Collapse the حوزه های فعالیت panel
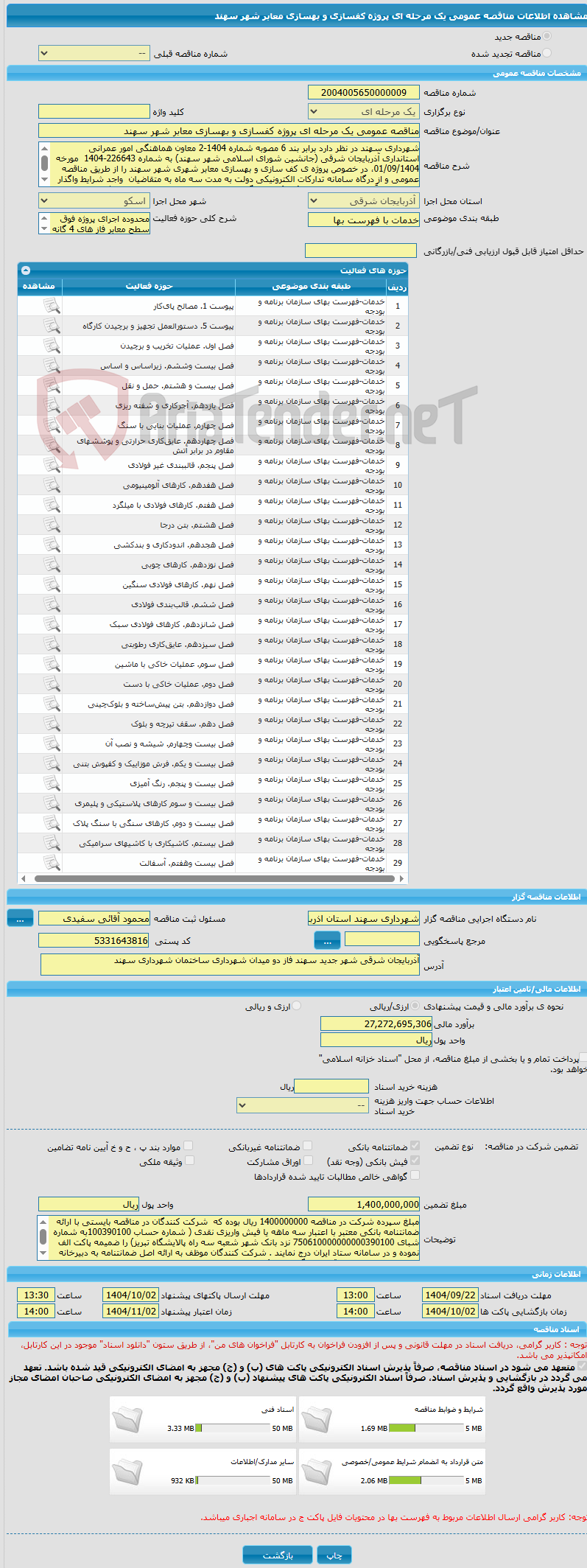Image resolution: width=587 pixels, height=1568 pixels. tap(26, 270)
